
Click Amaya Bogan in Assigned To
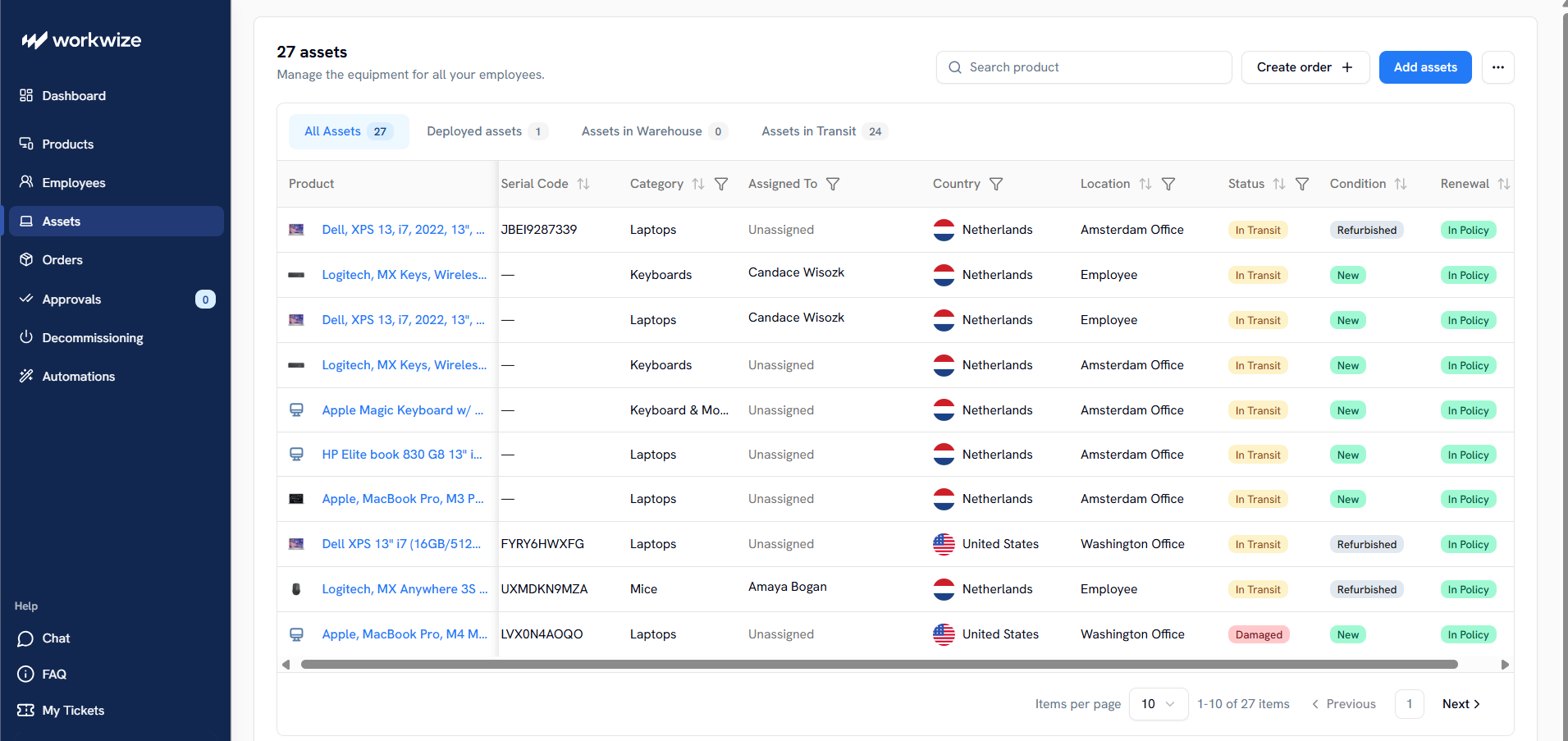tap(788, 587)
